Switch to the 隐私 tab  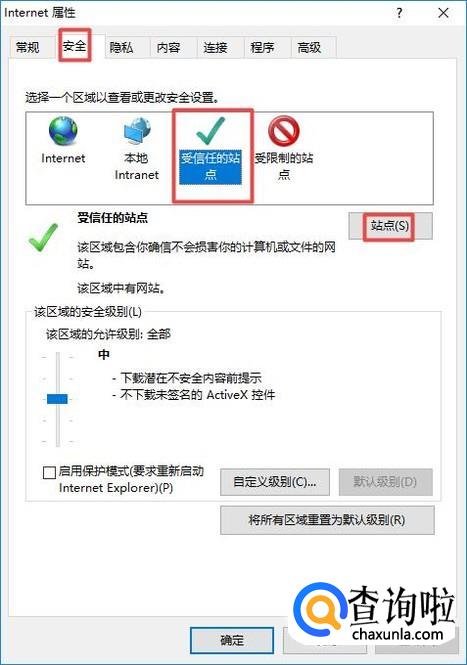121,47
